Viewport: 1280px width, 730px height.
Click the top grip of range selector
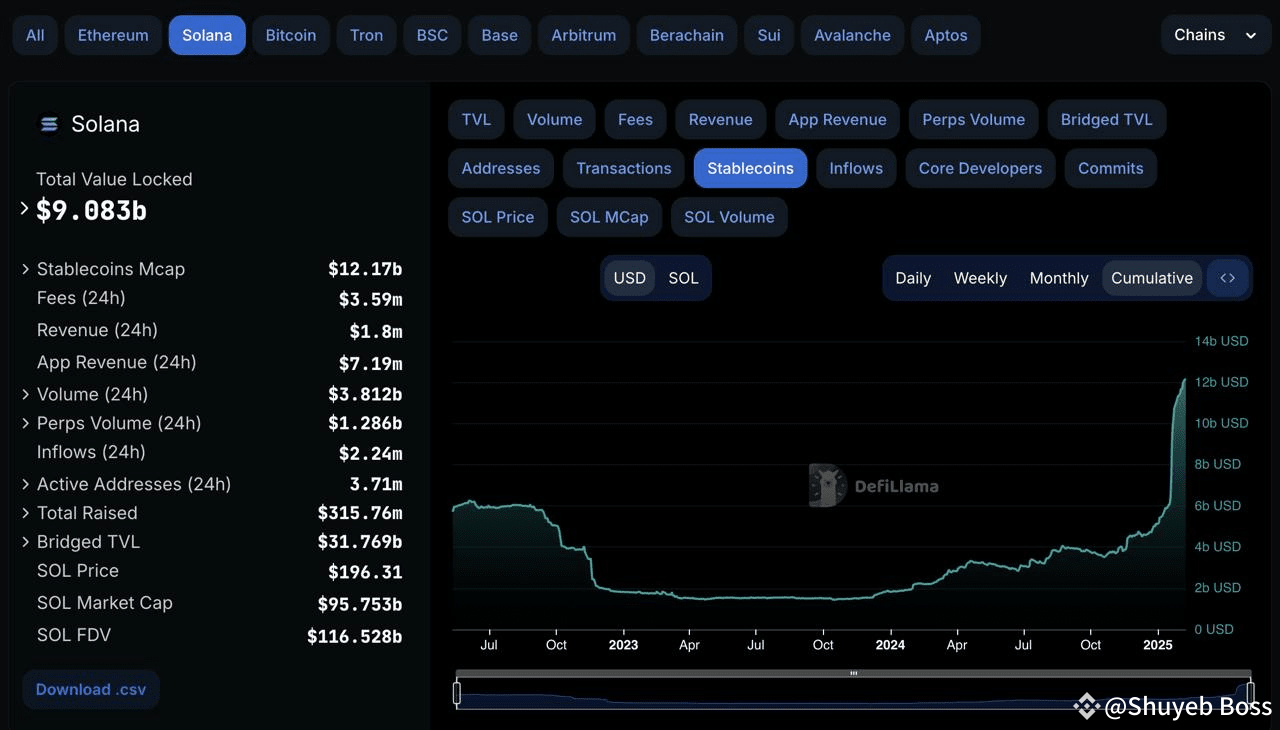pyautogui.click(x=853, y=674)
